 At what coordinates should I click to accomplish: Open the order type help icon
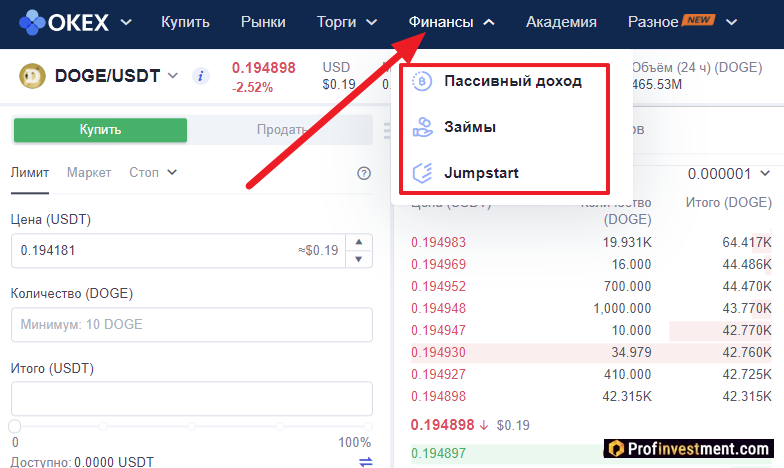(364, 173)
